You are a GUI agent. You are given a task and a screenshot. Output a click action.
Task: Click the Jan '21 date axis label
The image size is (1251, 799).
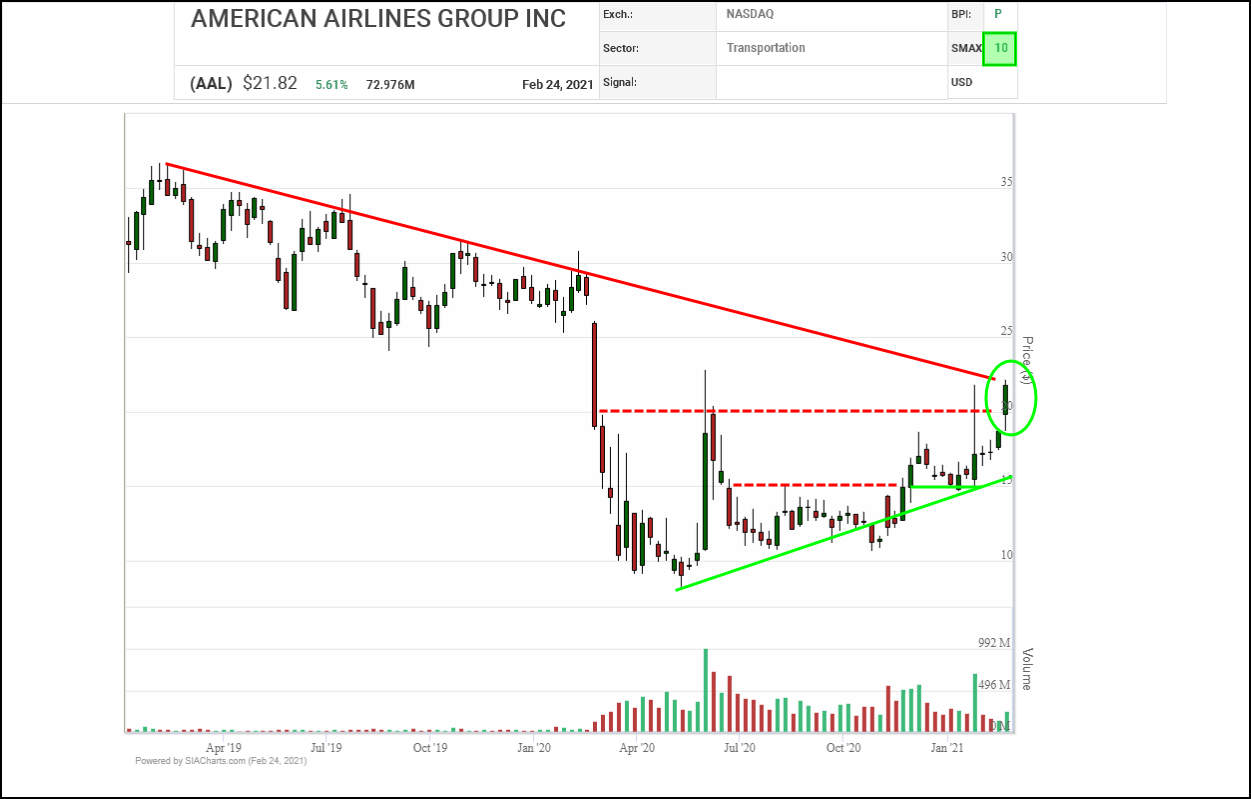pyautogui.click(x=947, y=747)
